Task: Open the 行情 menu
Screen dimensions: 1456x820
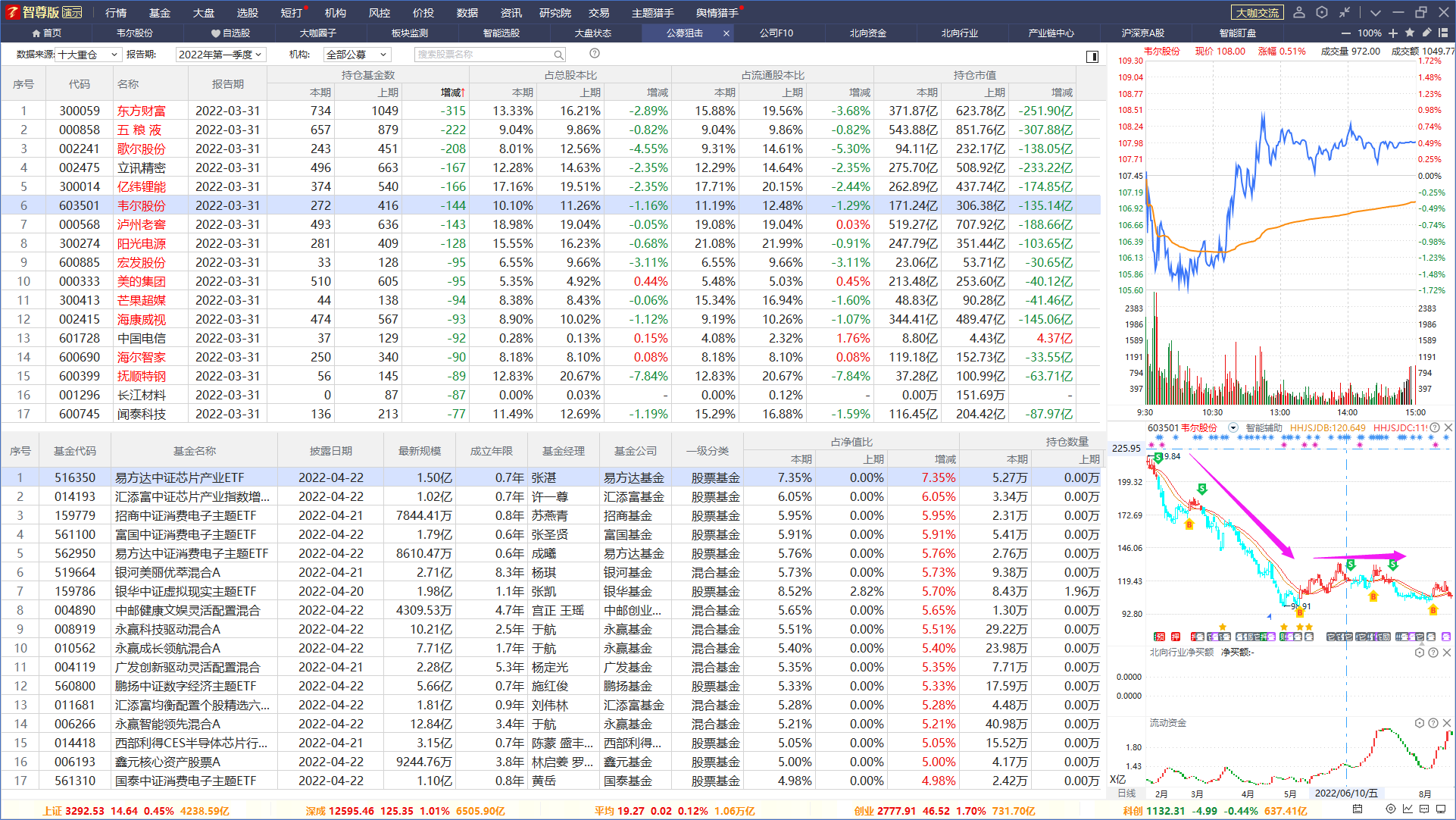Action: click(x=116, y=13)
